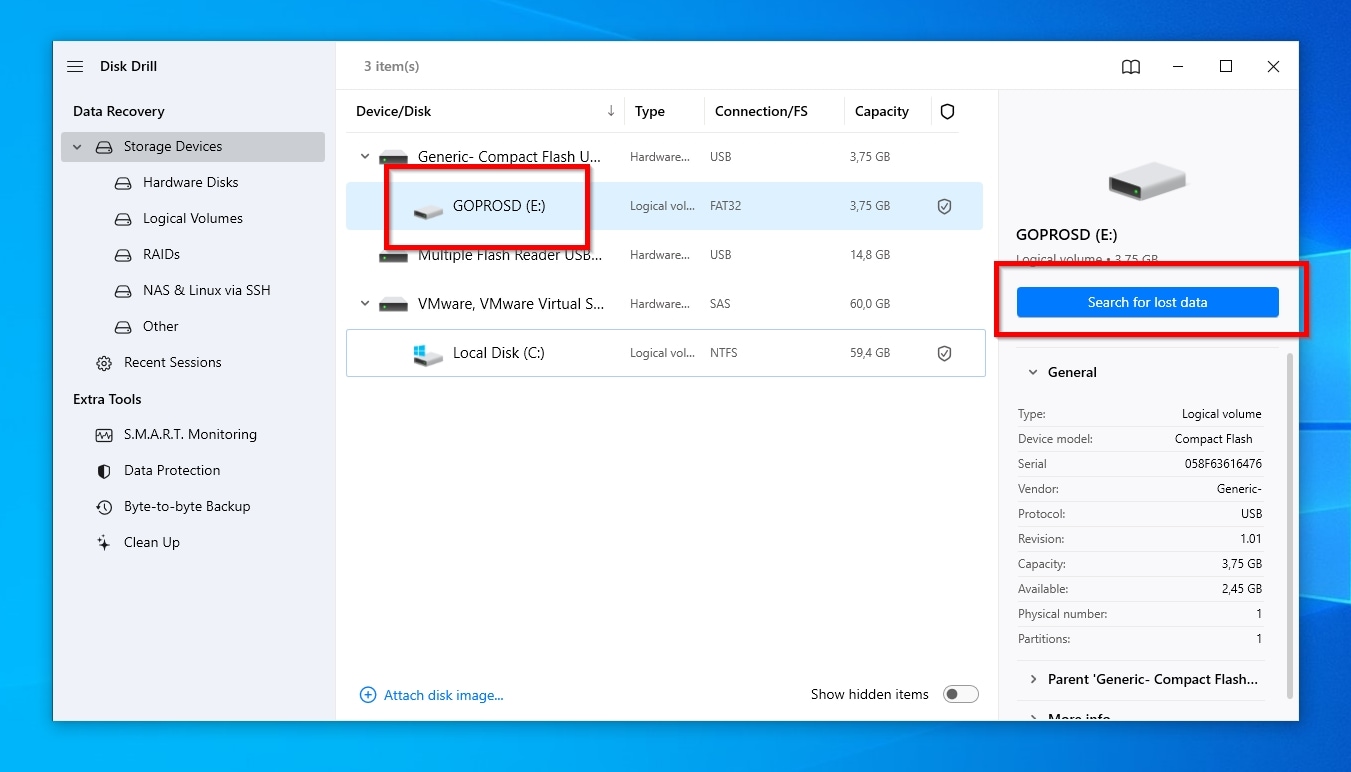Click the S.M.A.R.T. Monitoring chart icon

(x=104, y=435)
